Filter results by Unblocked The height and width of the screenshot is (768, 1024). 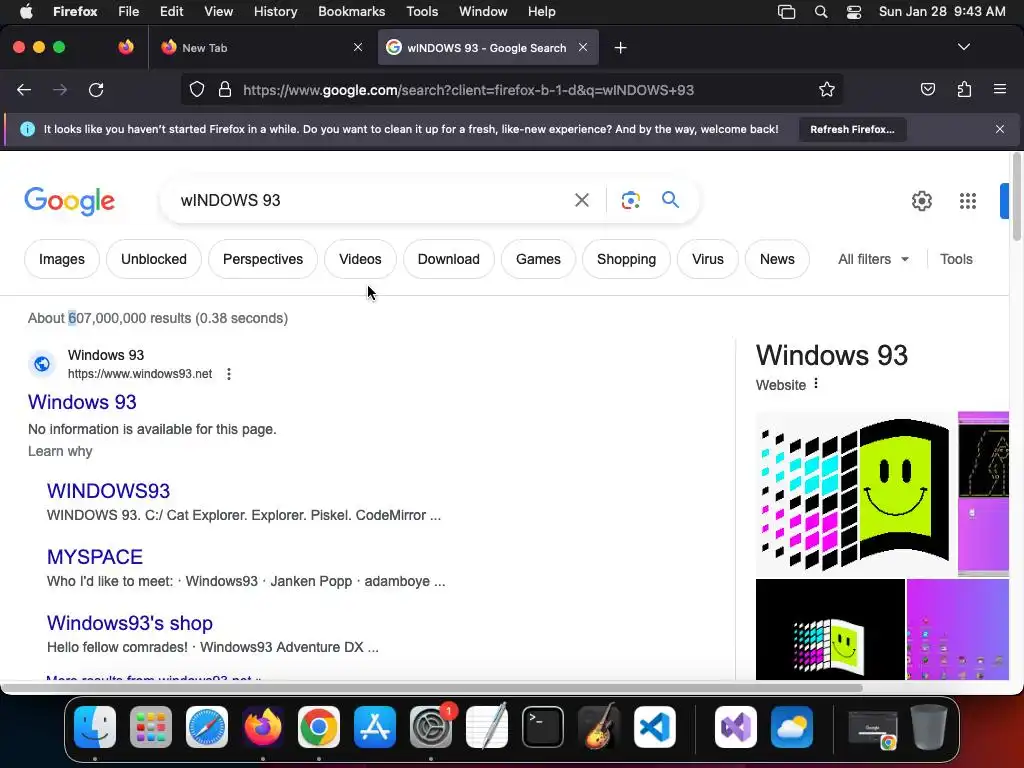(154, 259)
